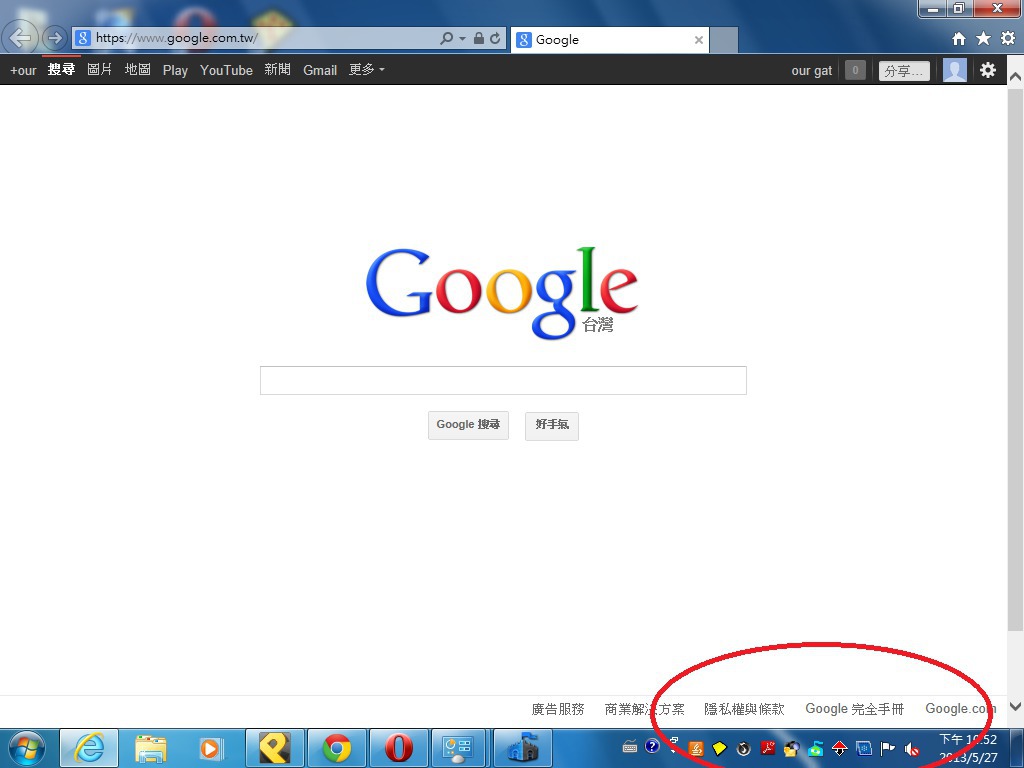Launch Google Chrome from the taskbar
The height and width of the screenshot is (768, 1024).
336,748
